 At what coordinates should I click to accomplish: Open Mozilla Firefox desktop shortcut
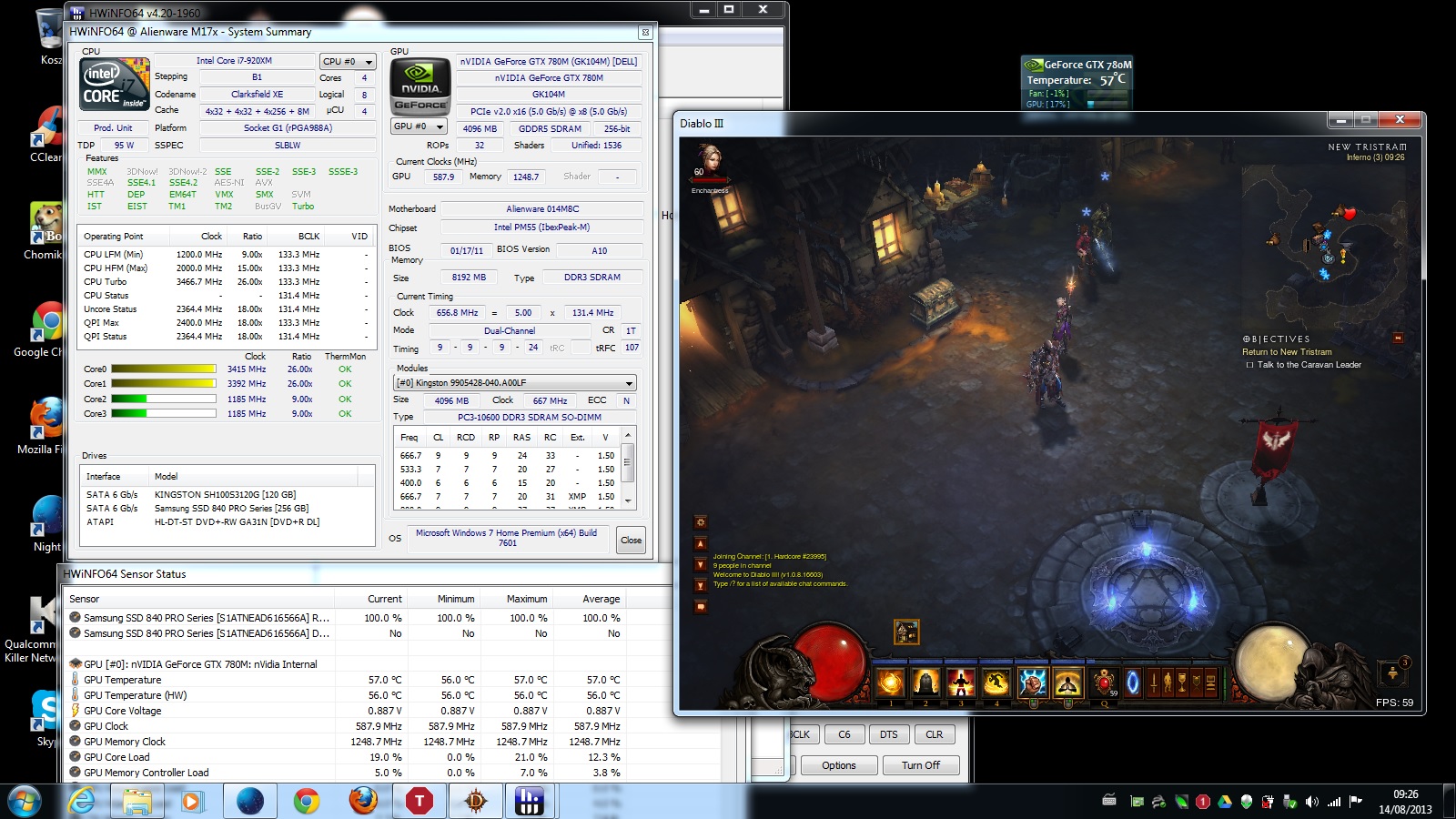43,428
